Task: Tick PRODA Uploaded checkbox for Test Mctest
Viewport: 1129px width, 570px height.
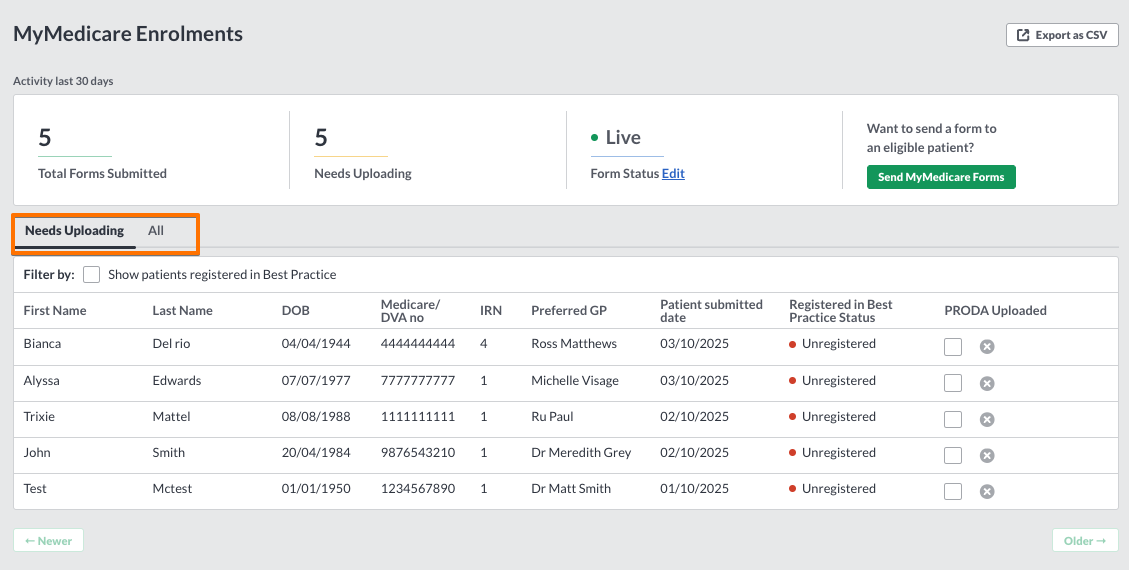Action: [x=953, y=491]
